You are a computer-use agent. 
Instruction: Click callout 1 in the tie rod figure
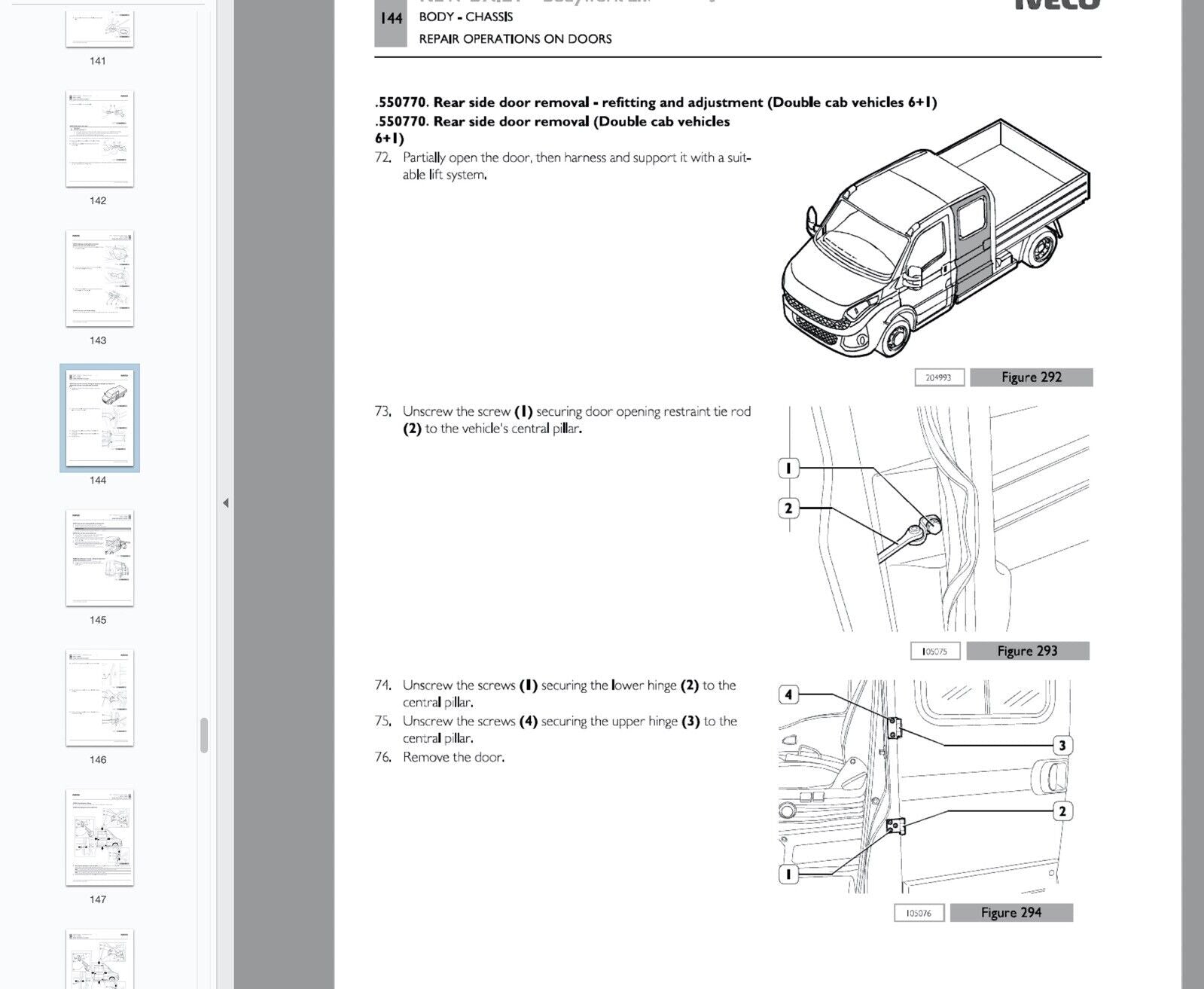[x=788, y=469]
